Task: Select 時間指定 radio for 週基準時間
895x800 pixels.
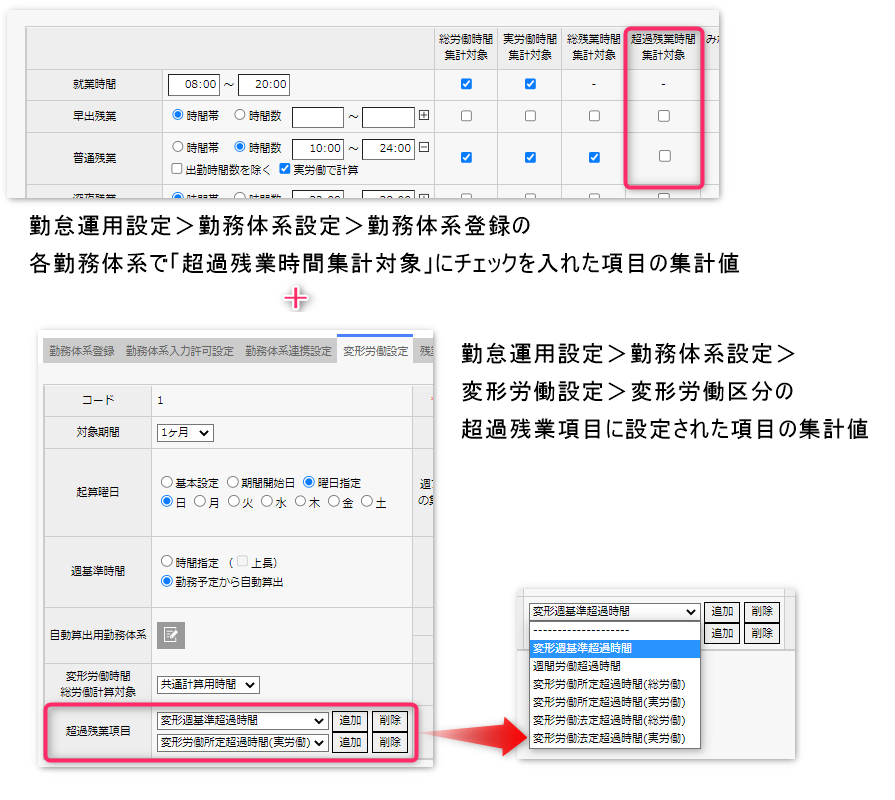Action: [x=167, y=562]
